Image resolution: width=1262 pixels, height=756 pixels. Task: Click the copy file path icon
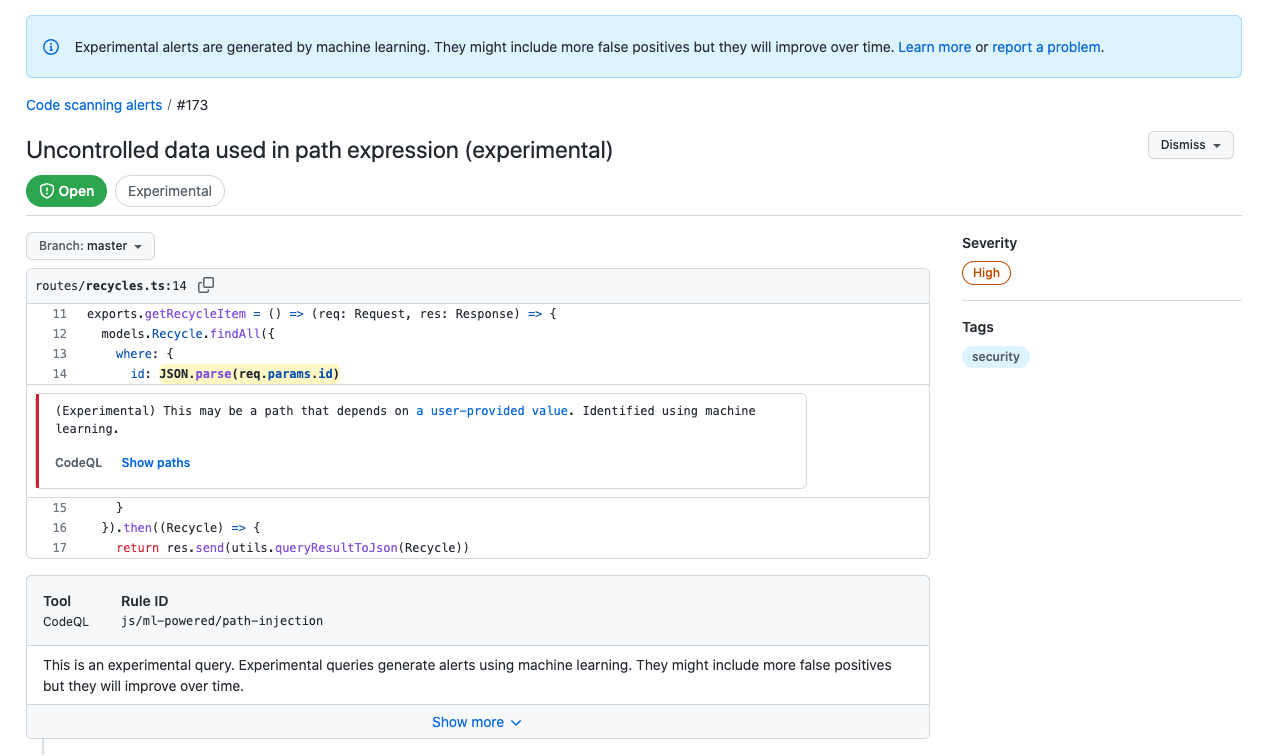(205, 284)
